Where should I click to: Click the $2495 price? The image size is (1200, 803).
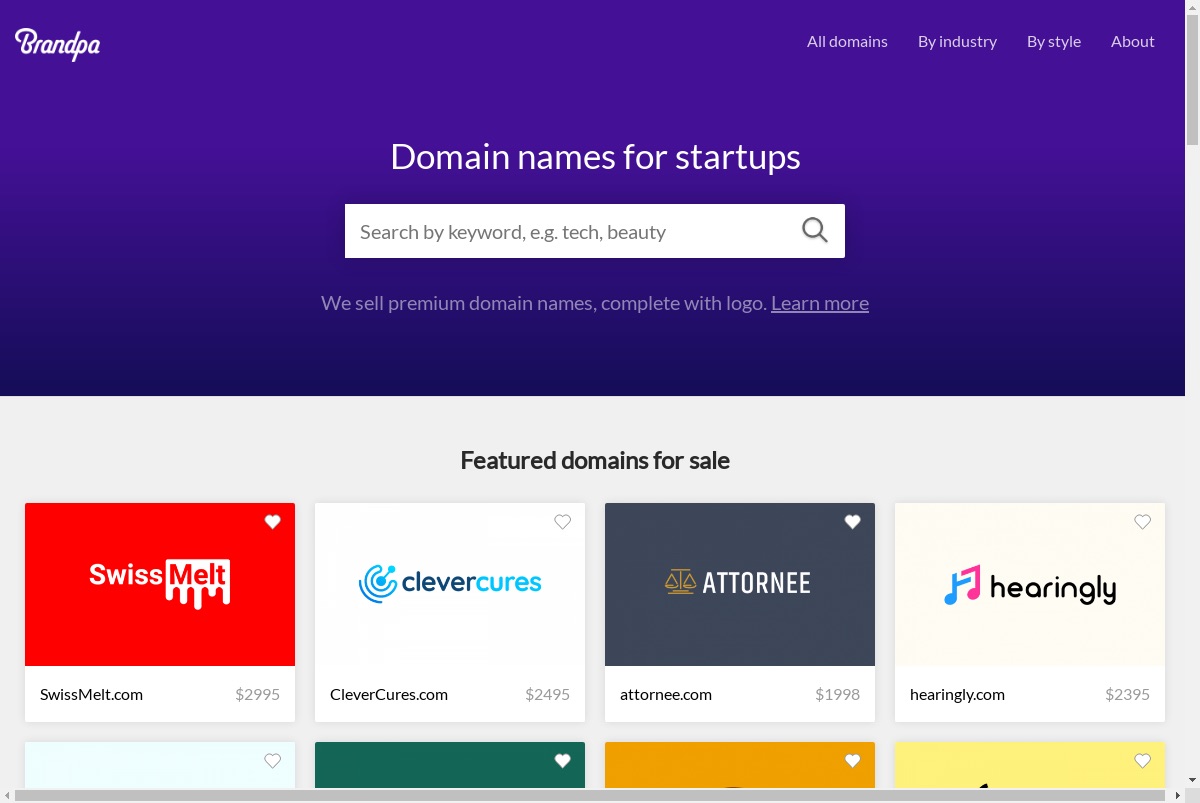point(547,694)
